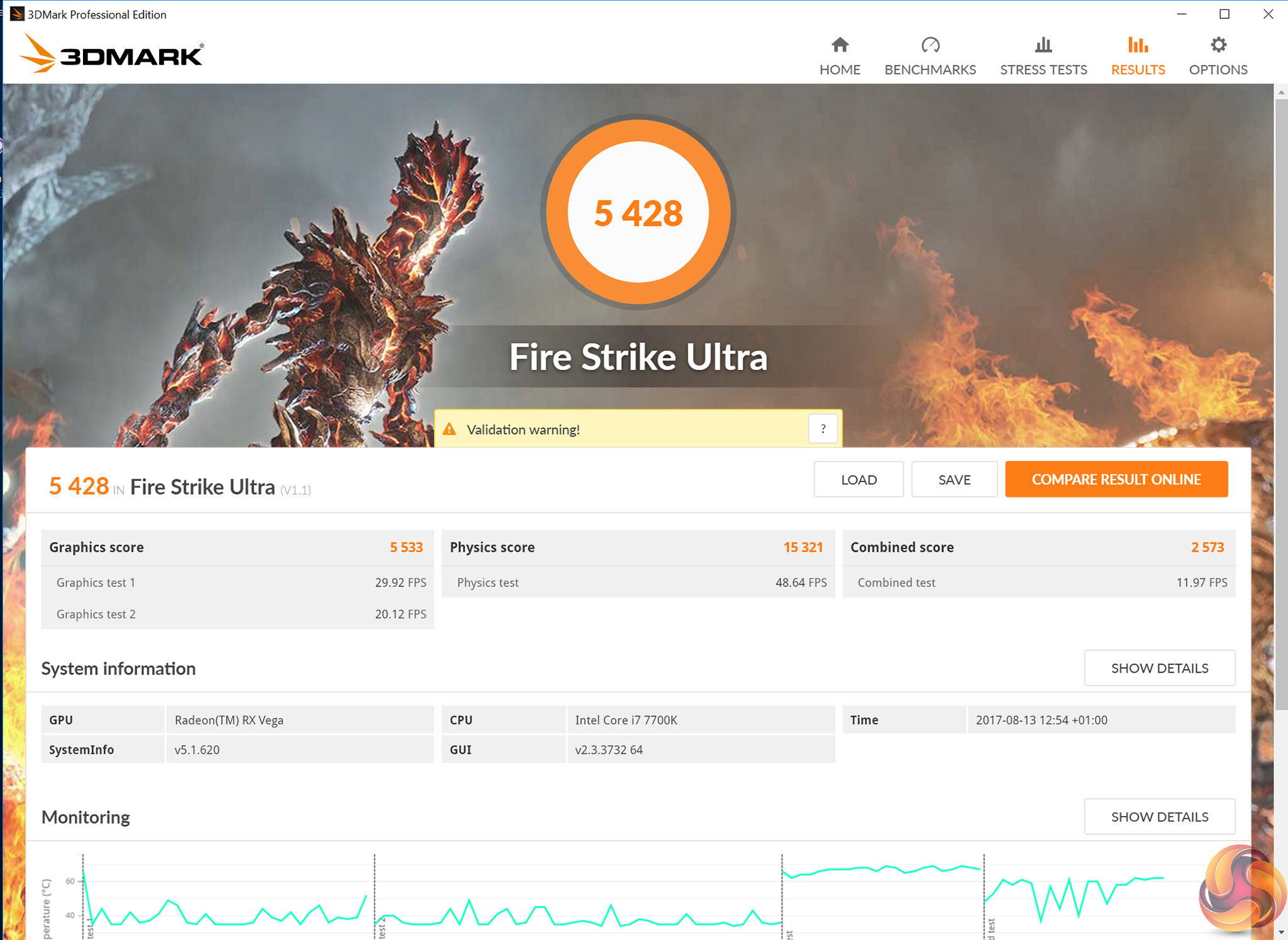Click the orange Results chart icon

pyautogui.click(x=1137, y=45)
